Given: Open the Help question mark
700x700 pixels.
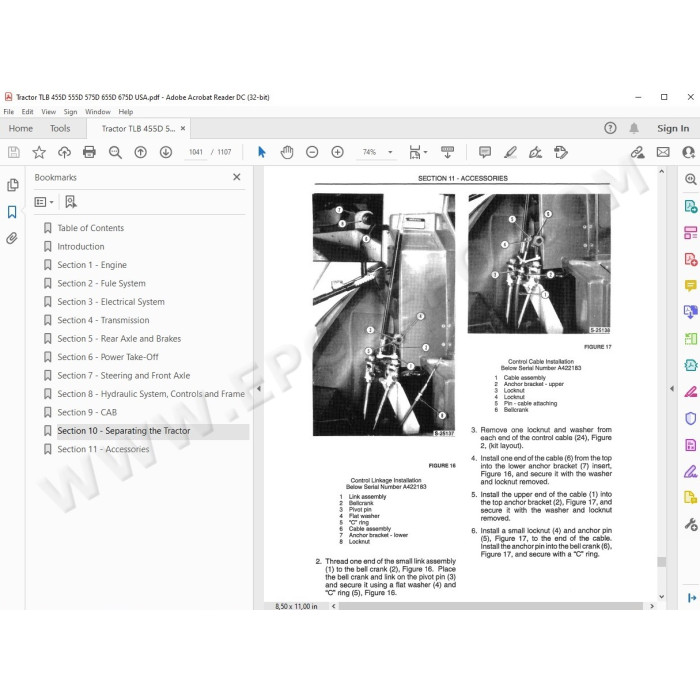Looking at the screenshot, I should pyautogui.click(x=610, y=129).
